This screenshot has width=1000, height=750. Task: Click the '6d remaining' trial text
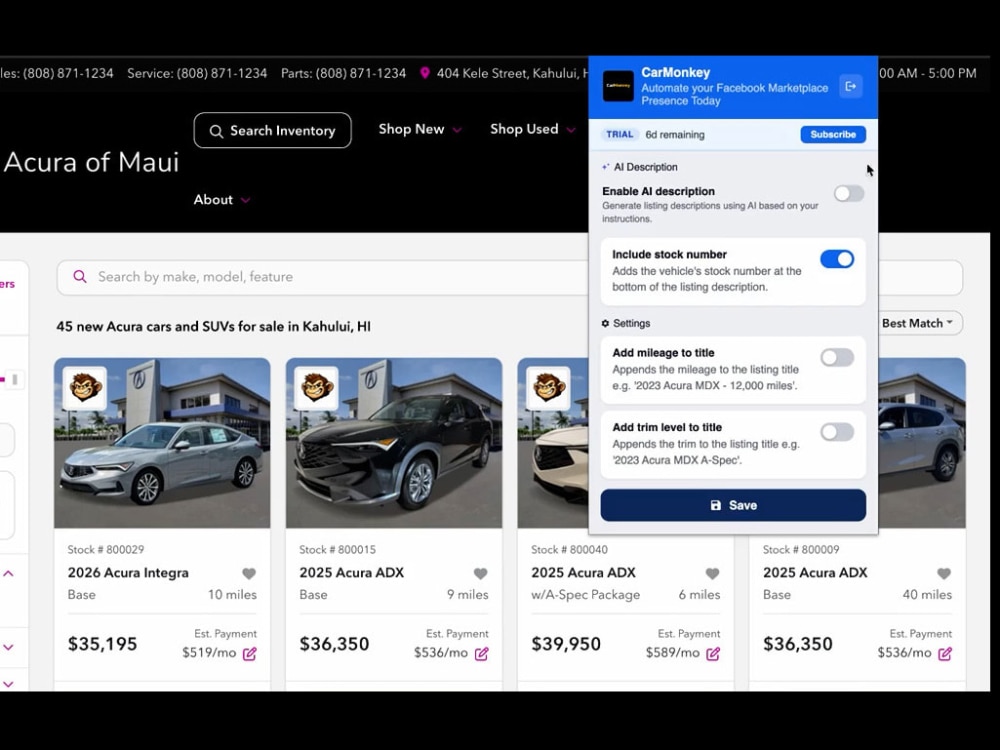(x=675, y=135)
